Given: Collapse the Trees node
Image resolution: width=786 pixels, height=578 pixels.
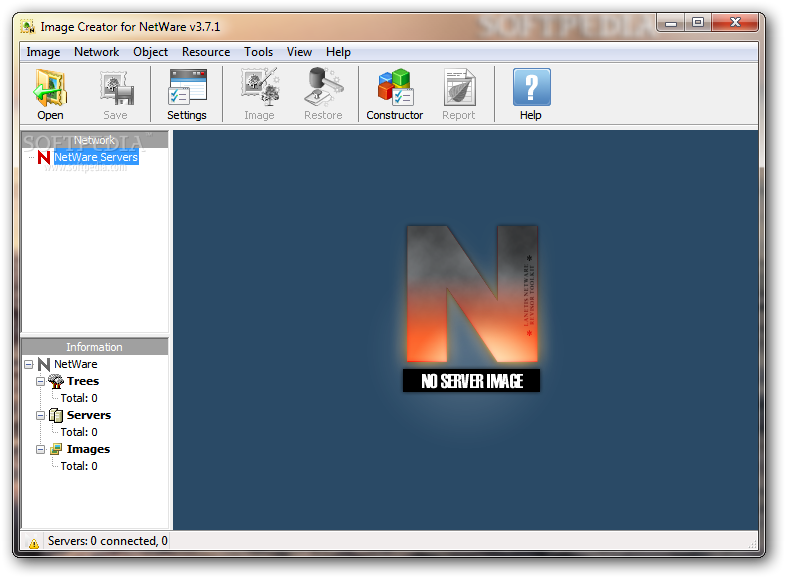Looking at the screenshot, I should click(41, 381).
